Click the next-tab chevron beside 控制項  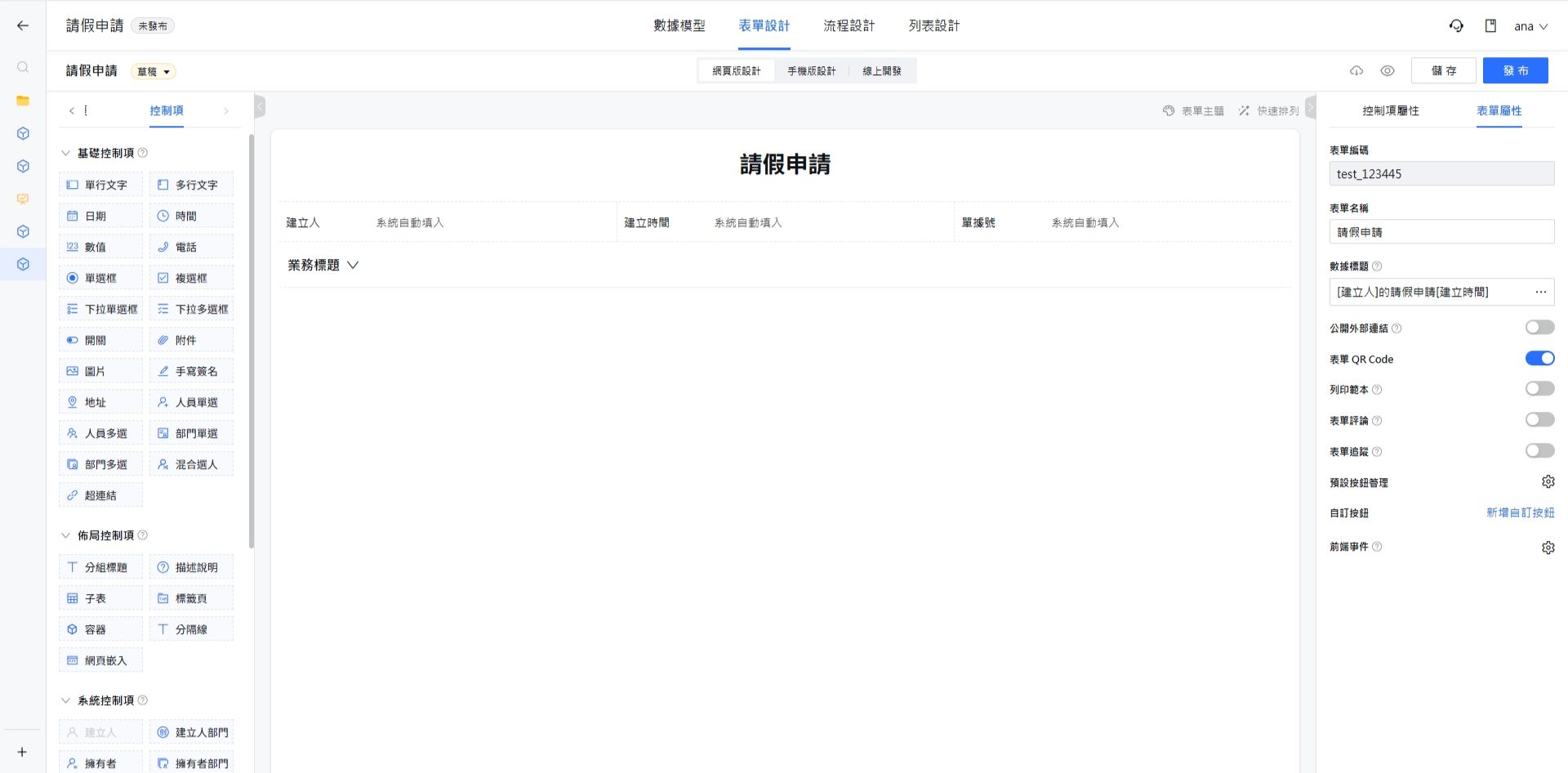[x=226, y=110]
